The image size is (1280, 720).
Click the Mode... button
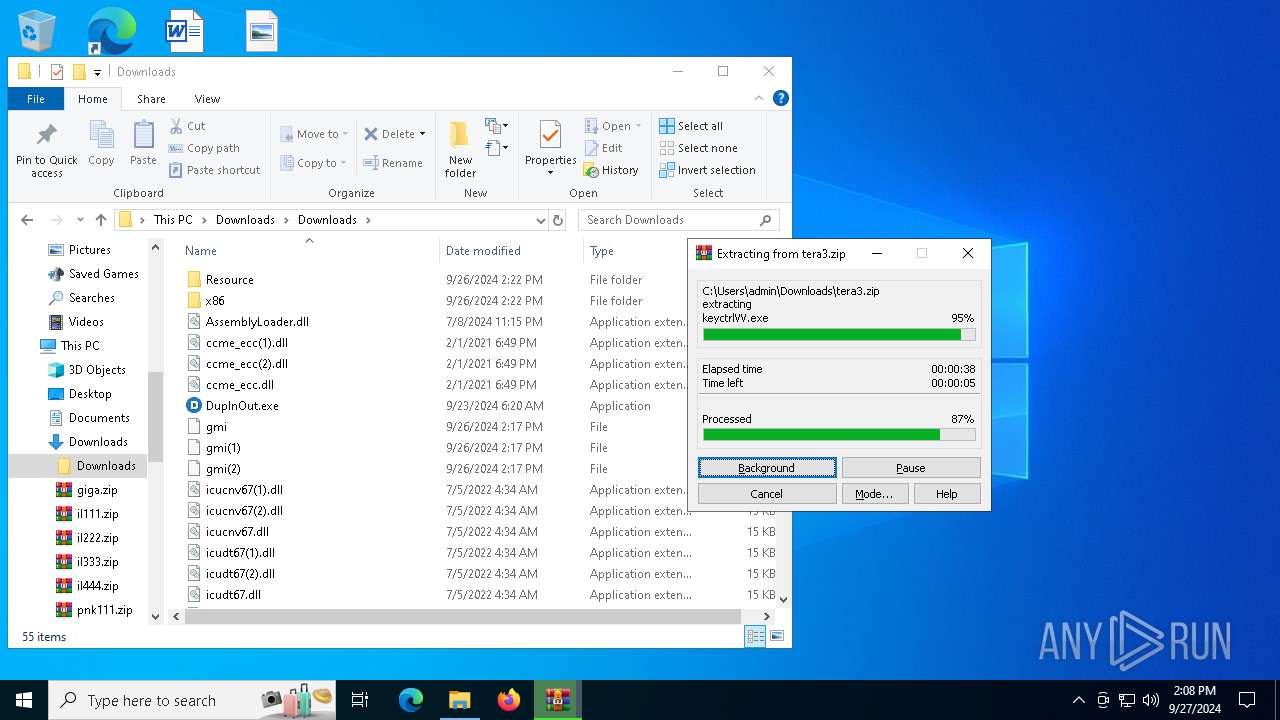[874, 494]
